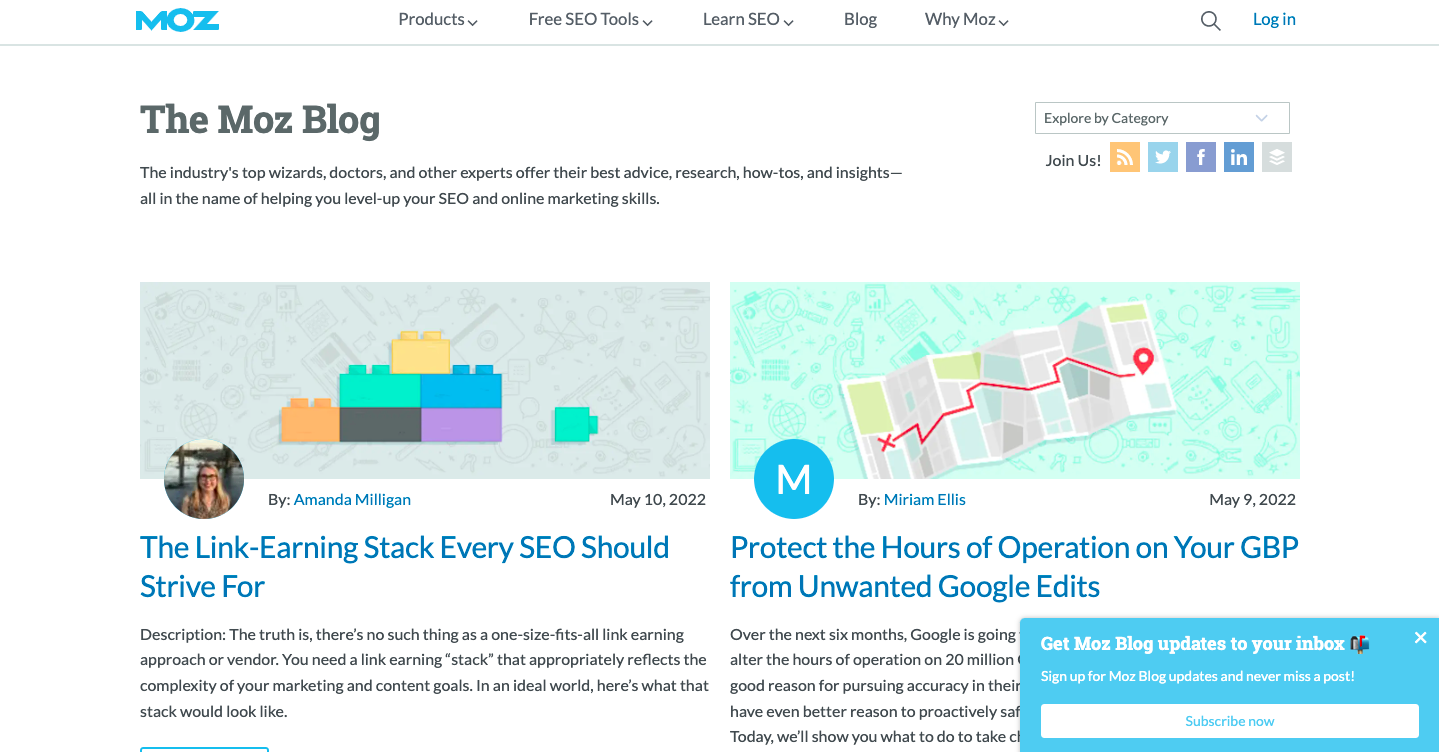Viewport: 1439px width, 752px height.
Task: Open the RSS feed icon
Action: pos(1125,157)
